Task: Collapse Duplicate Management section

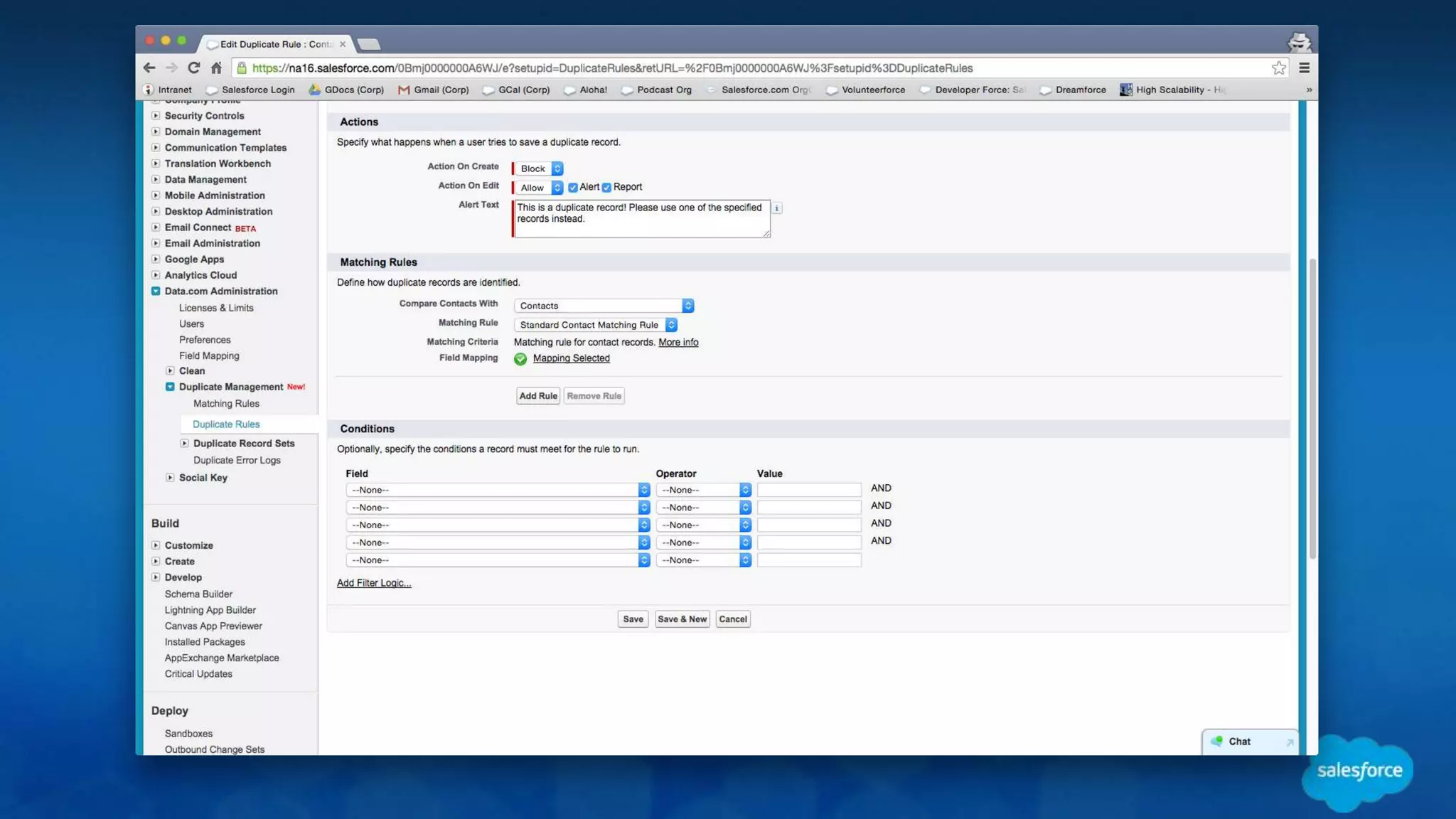Action: [x=170, y=387]
